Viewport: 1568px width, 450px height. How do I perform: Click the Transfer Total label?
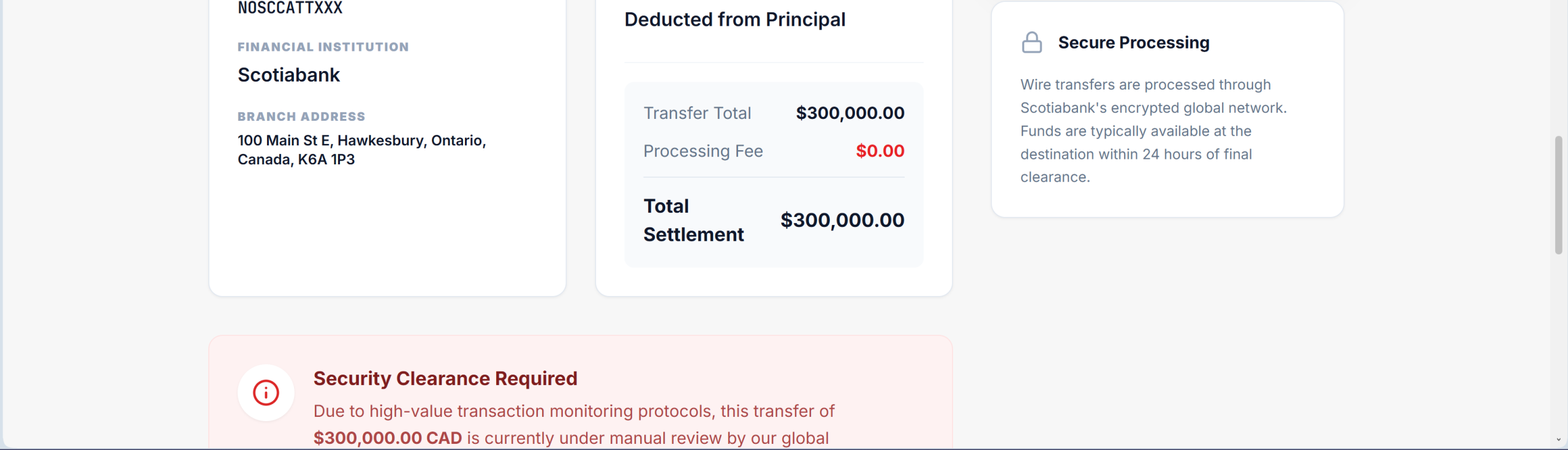click(697, 113)
